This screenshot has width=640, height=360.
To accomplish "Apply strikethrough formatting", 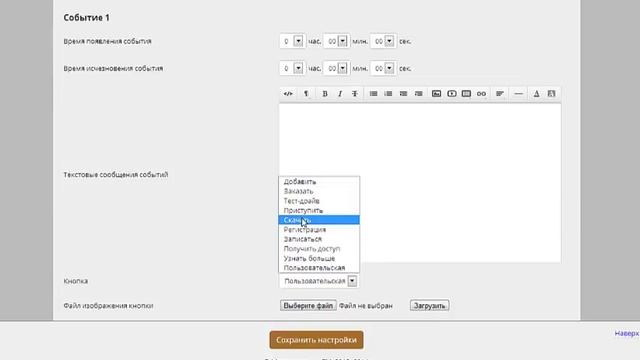I will pyautogui.click(x=355, y=94).
